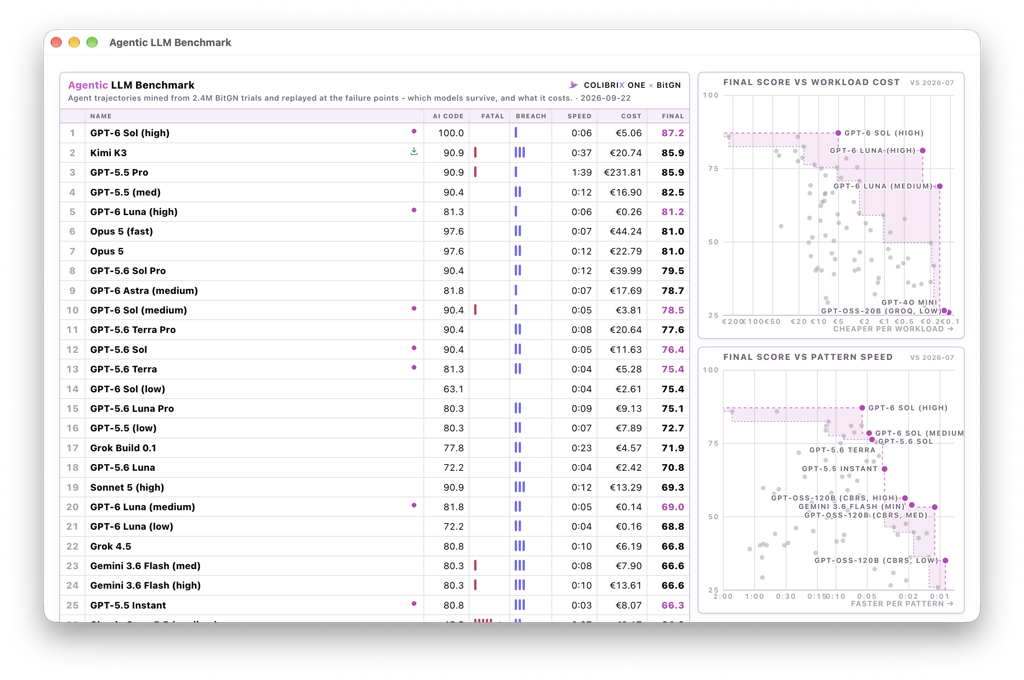
Task: Click the breach bars in the Grok 4.5 row
Action: pos(520,545)
